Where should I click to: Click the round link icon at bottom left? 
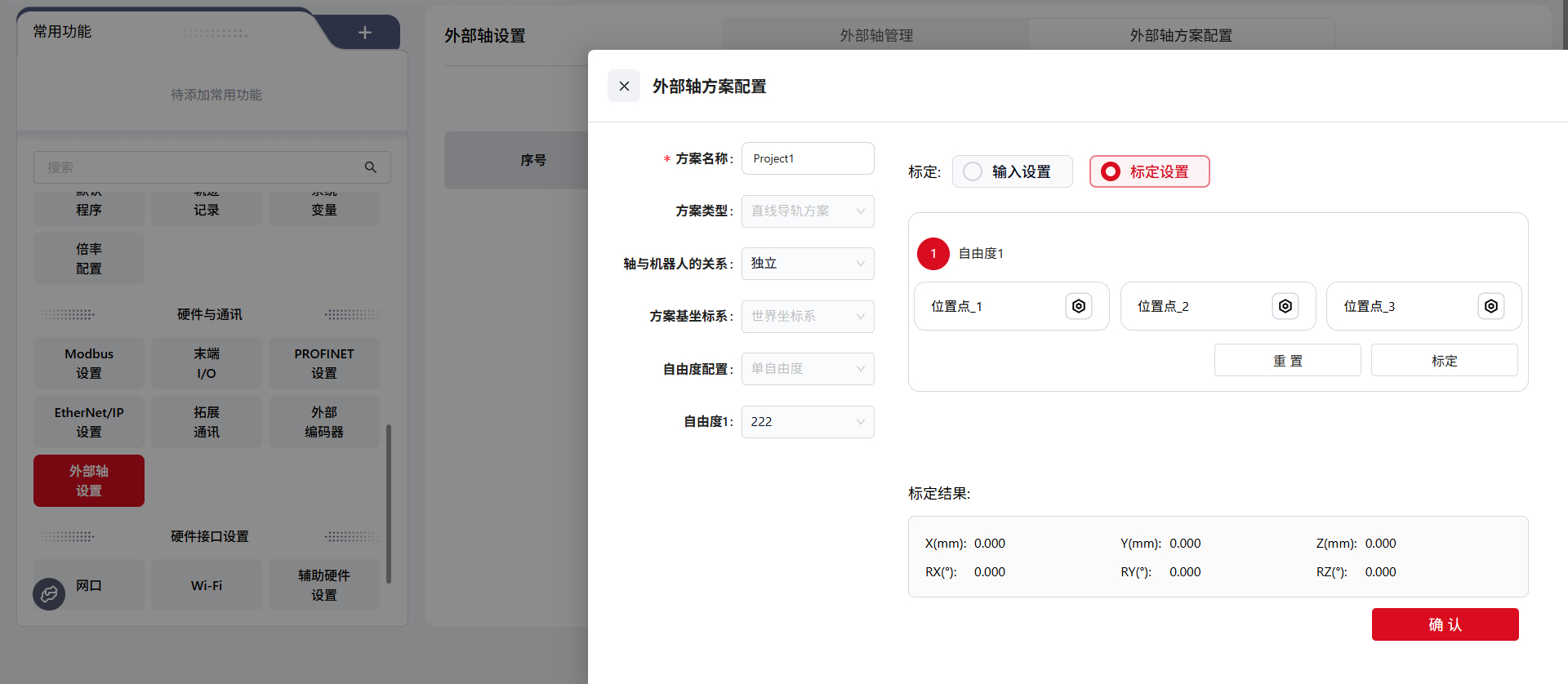point(49,593)
